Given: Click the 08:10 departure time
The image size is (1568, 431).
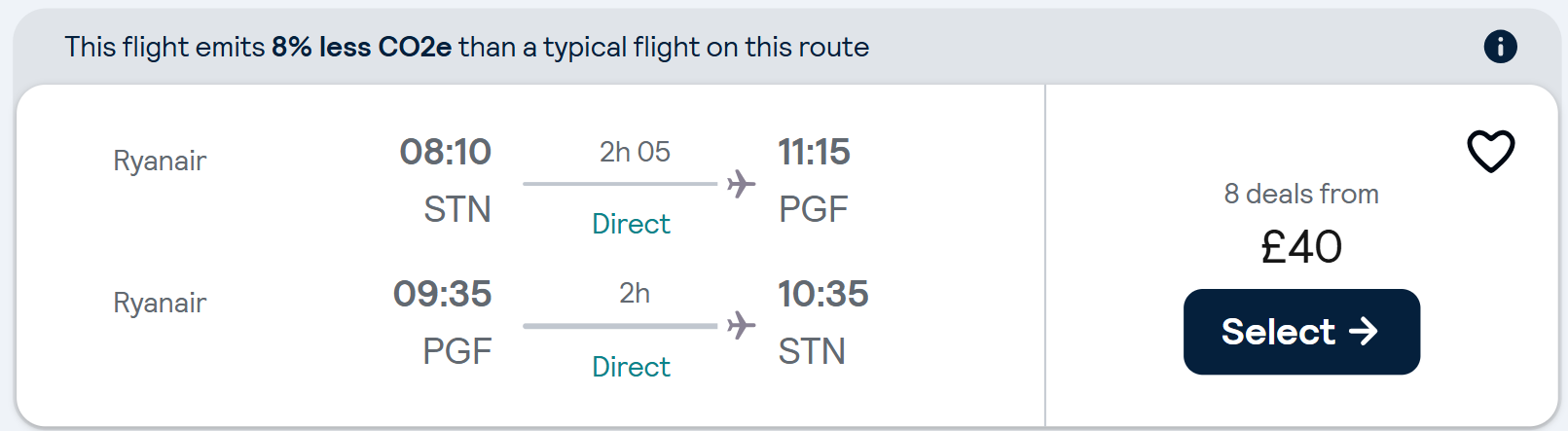Looking at the screenshot, I should pos(446,152).
